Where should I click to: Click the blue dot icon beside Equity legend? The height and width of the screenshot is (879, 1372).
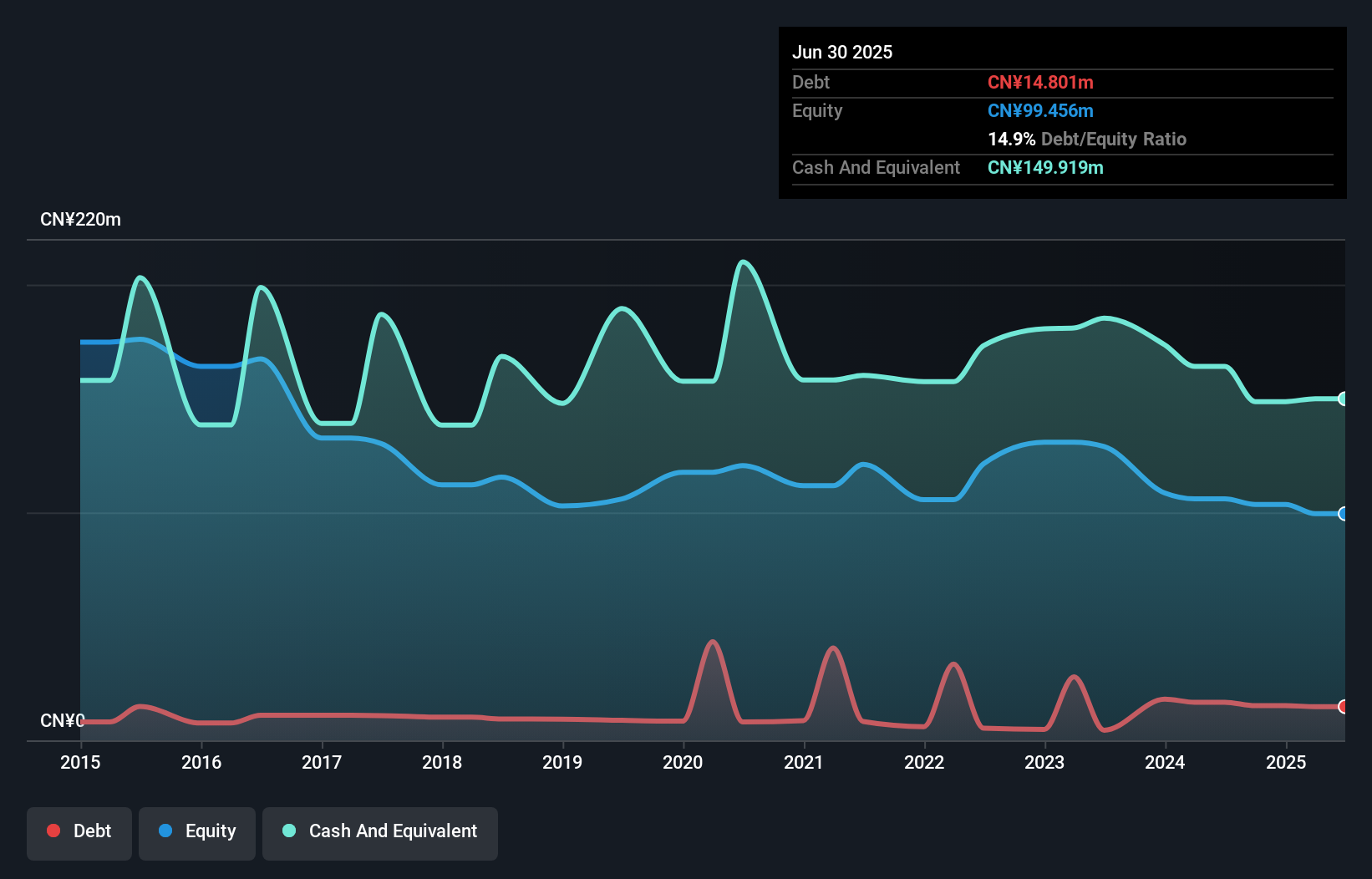coord(168,831)
